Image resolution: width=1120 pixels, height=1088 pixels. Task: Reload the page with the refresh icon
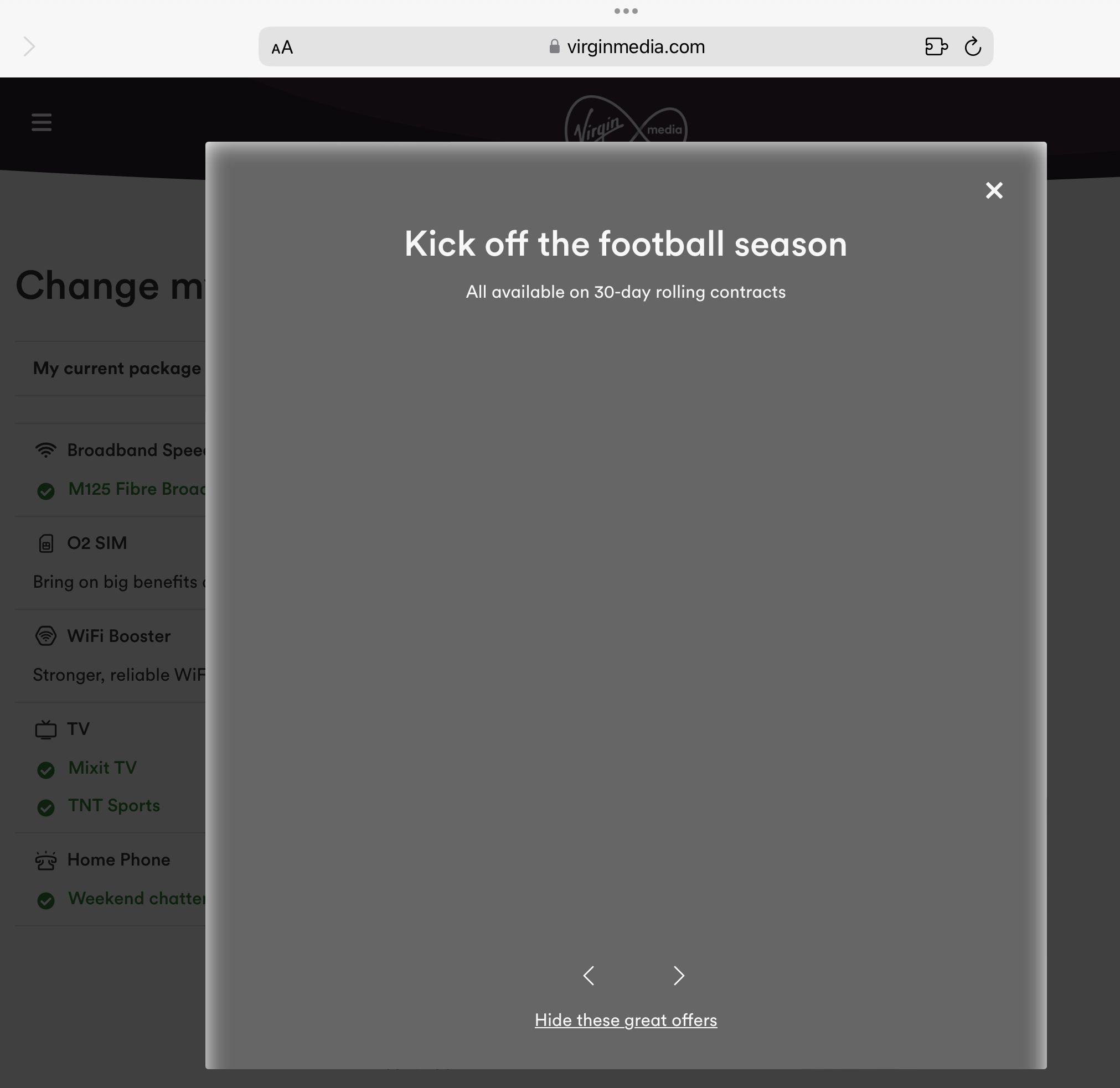pyautogui.click(x=973, y=47)
